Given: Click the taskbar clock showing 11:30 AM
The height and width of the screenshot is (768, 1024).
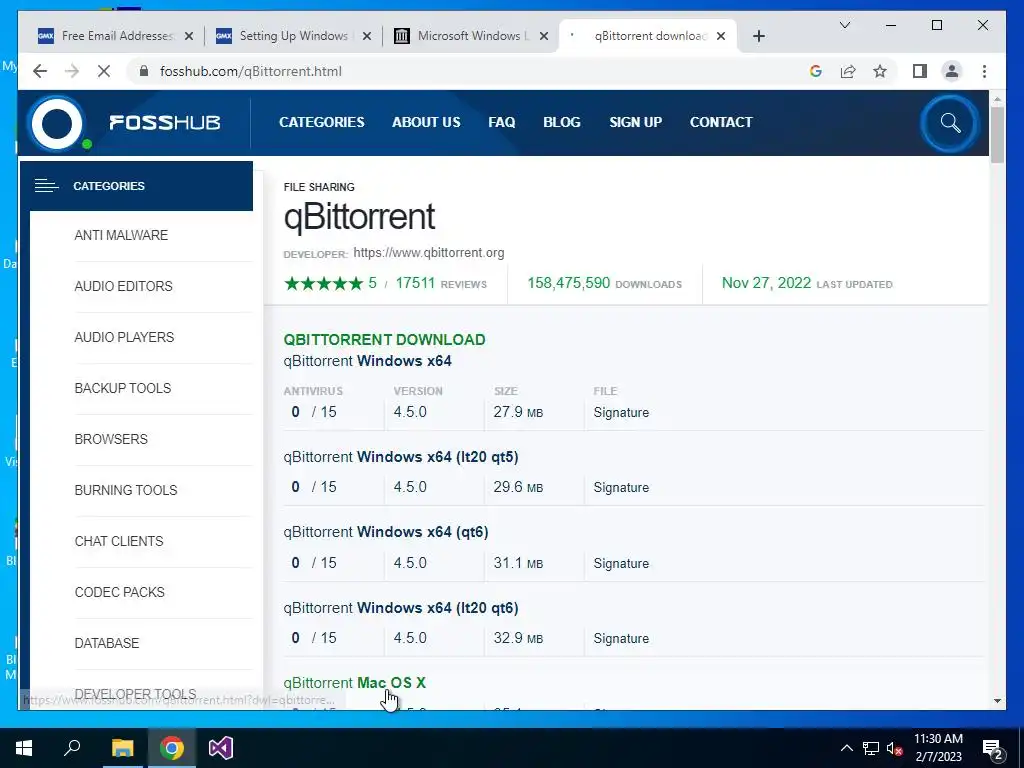Looking at the screenshot, I should (938, 748).
